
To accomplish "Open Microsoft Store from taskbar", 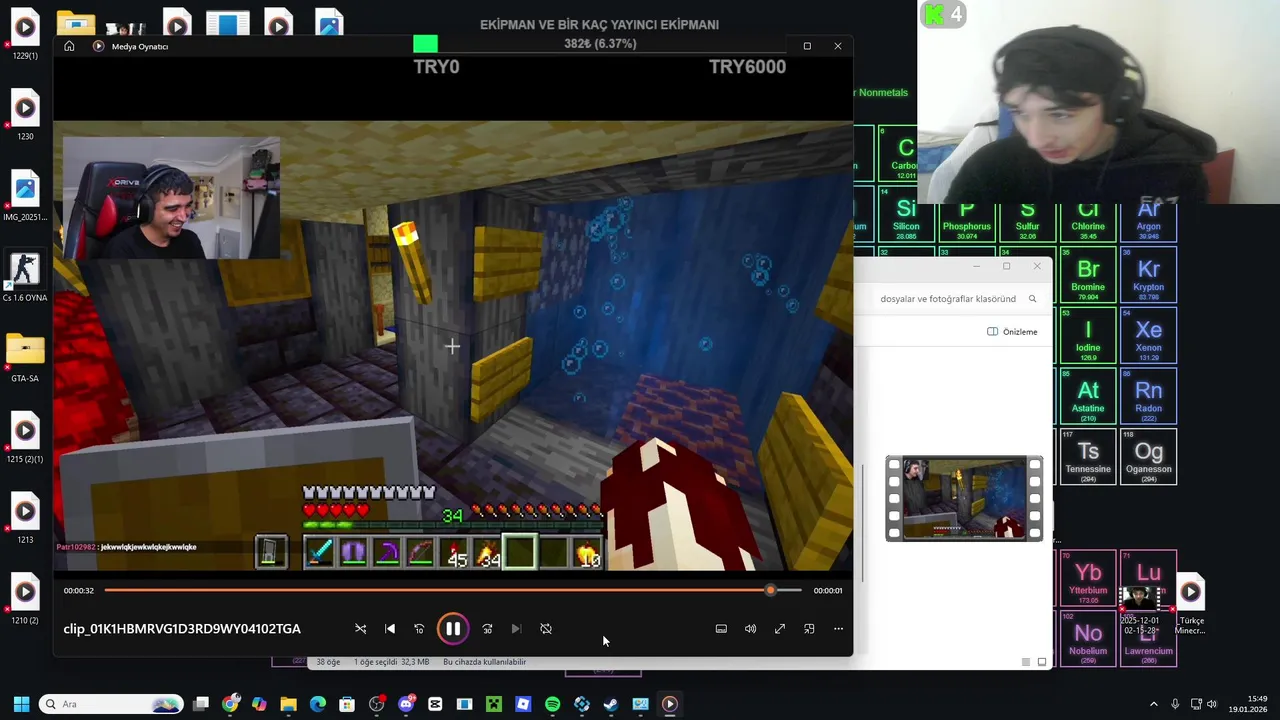I will [347, 704].
